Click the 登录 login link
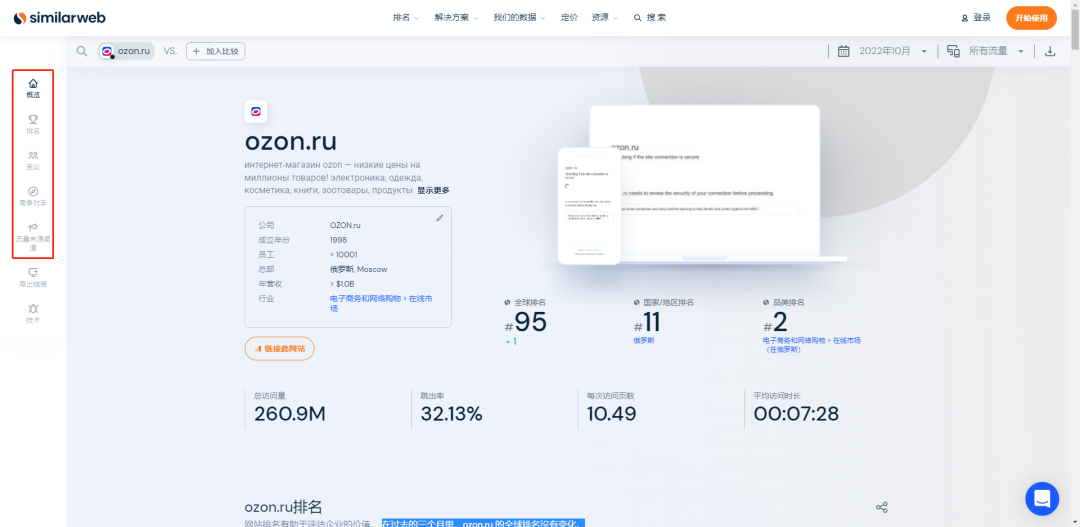The width and height of the screenshot is (1080, 527). click(x=982, y=18)
